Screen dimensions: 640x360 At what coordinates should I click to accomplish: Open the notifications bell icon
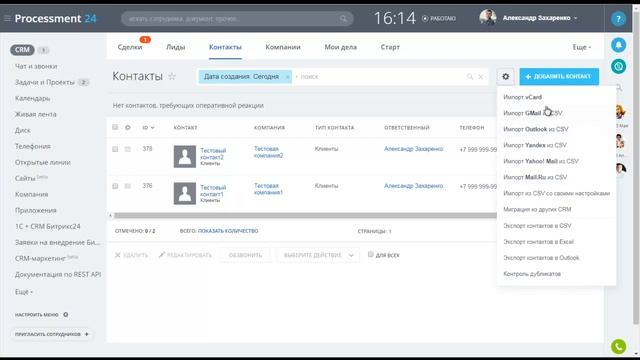point(618,45)
